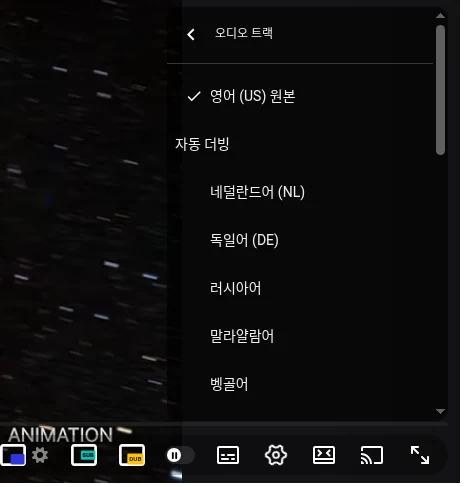The height and width of the screenshot is (487, 475).
Task: Select 영어 (US) 원본 audio track
Action: point(300,96)
